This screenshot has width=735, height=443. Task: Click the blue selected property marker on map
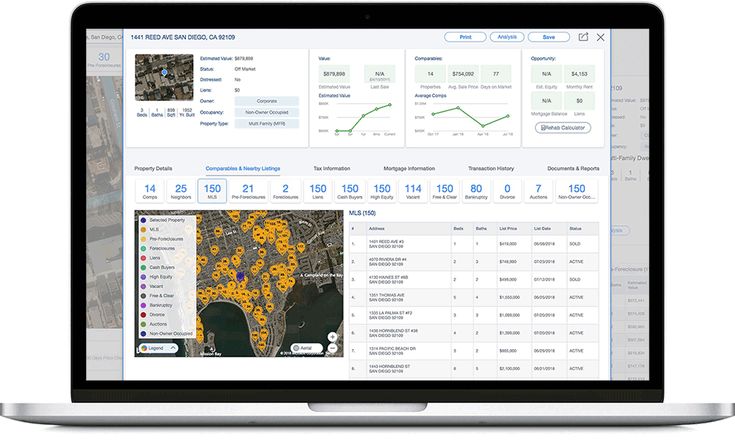(x=240, y=276)
